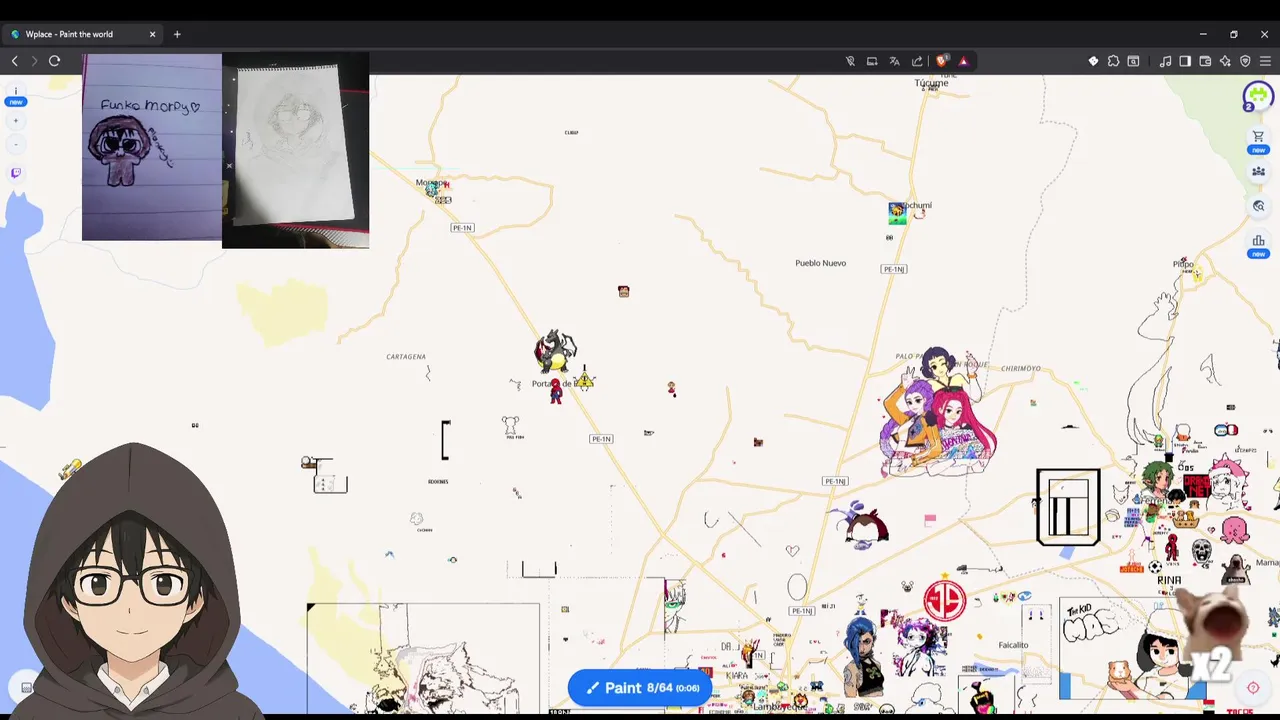Click the install app icon in address bar
Image resolution: width=1280 pixels, height=720 pixels.
click(x=872, y=61)
